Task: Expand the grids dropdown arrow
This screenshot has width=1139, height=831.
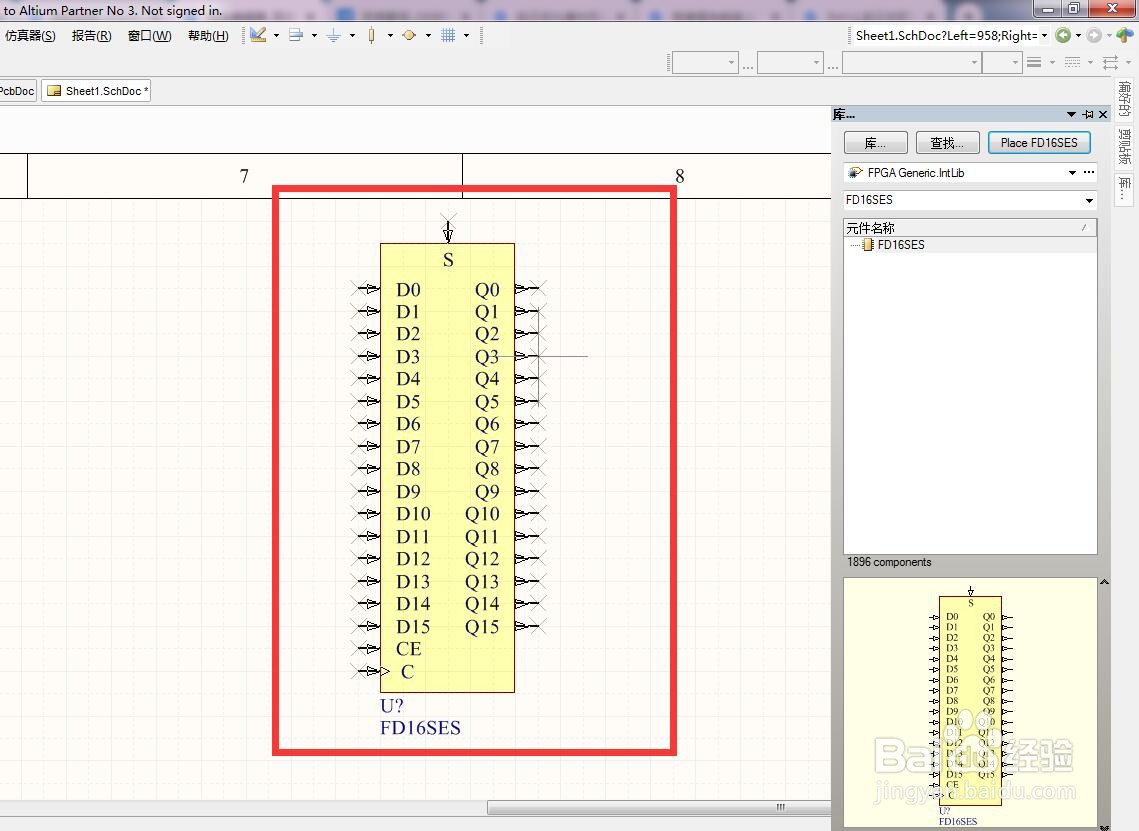Action: 466,35
